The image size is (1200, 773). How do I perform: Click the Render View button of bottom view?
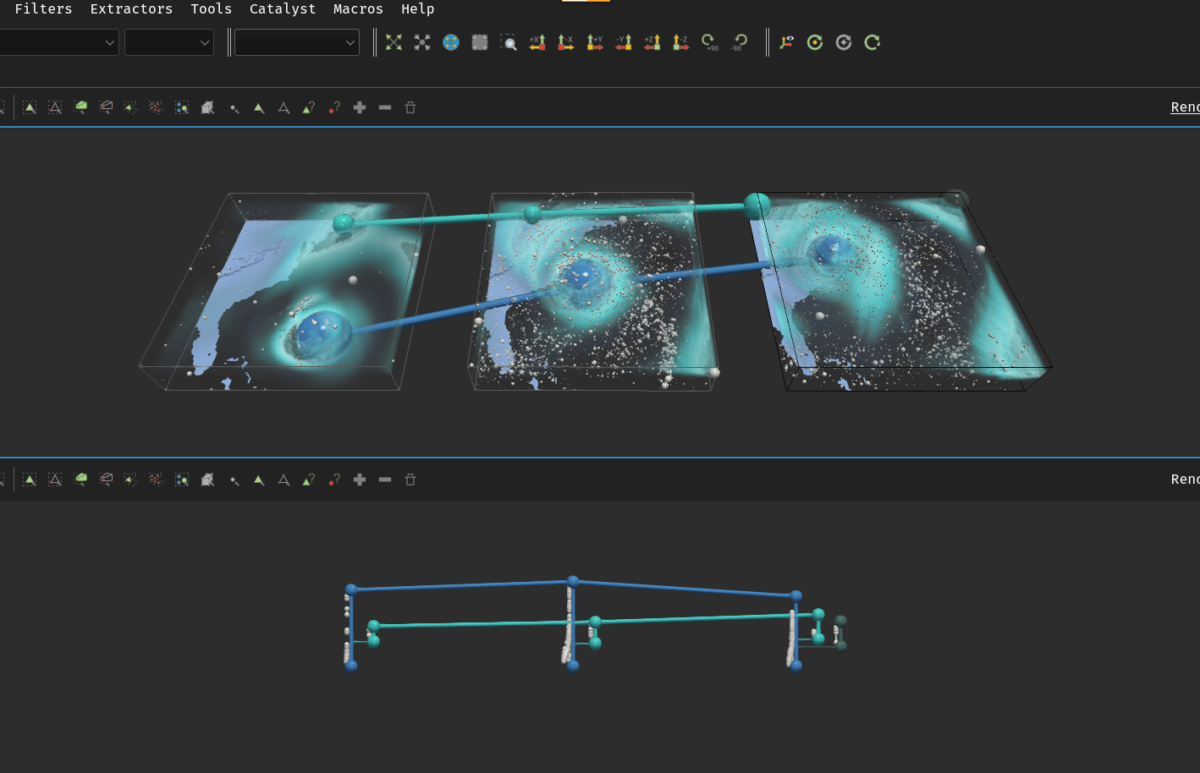point(1184,480)
